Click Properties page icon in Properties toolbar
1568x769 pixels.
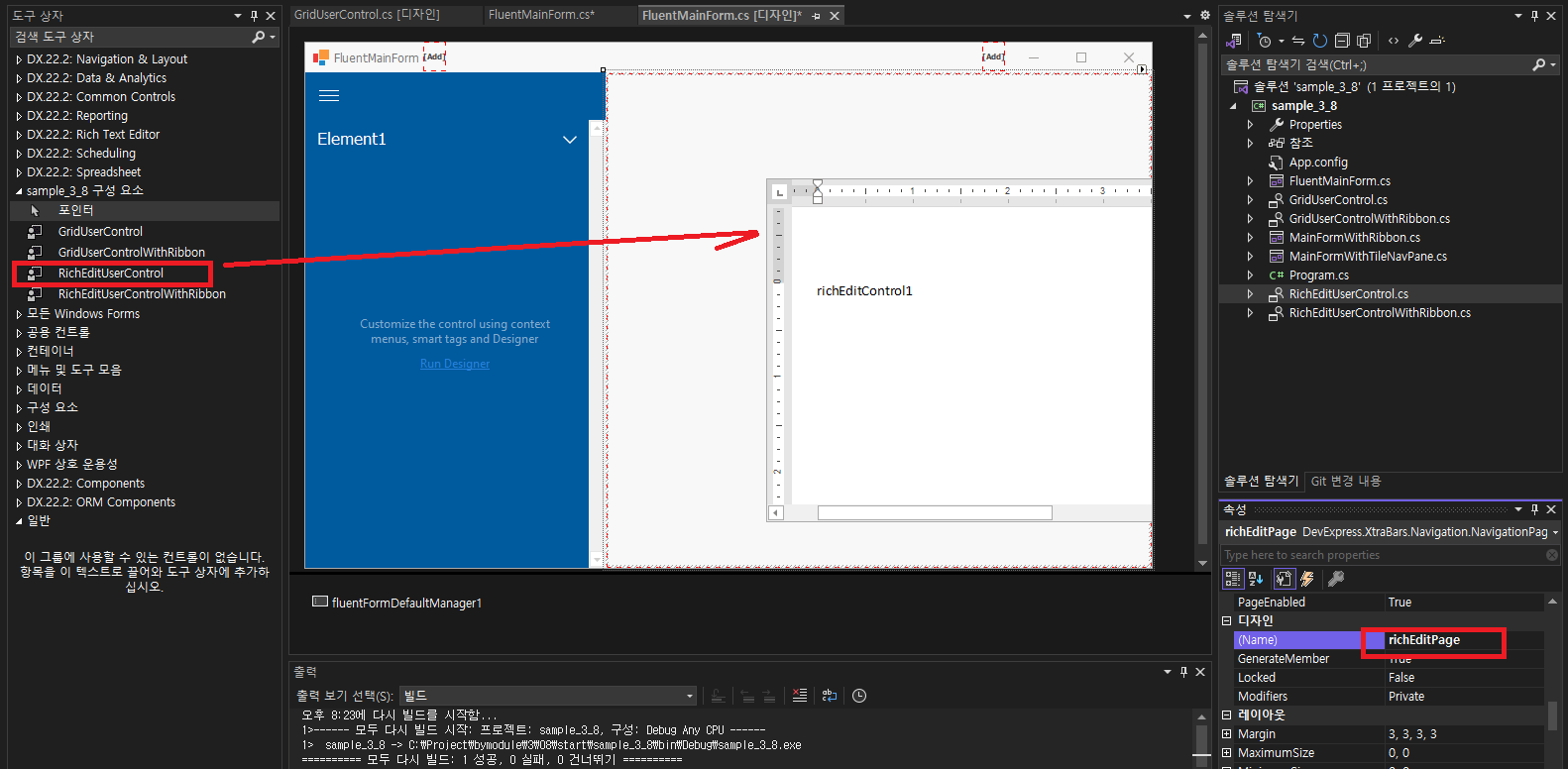pos(1284,579)
